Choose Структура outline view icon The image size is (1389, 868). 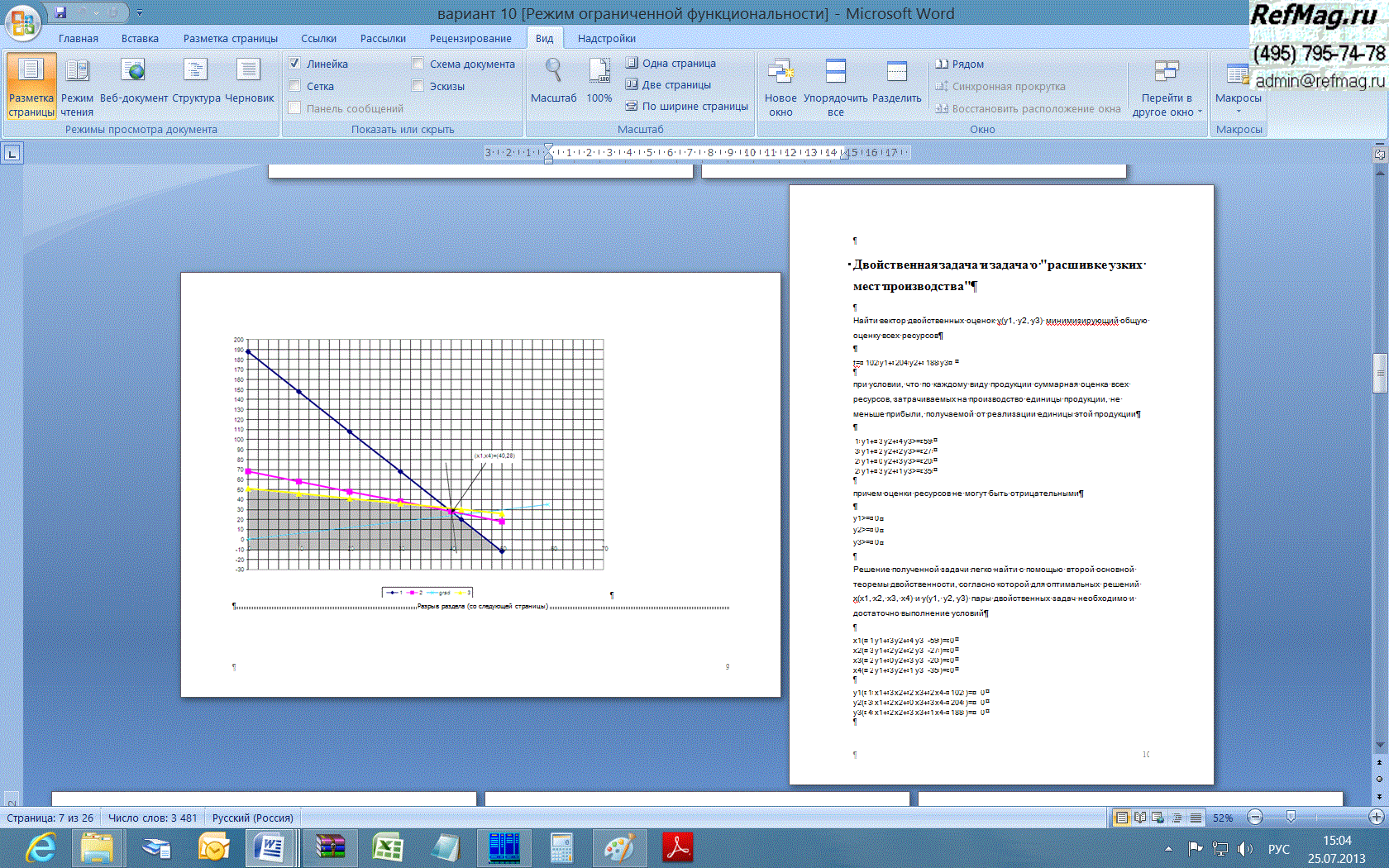(x=196, y=71)
